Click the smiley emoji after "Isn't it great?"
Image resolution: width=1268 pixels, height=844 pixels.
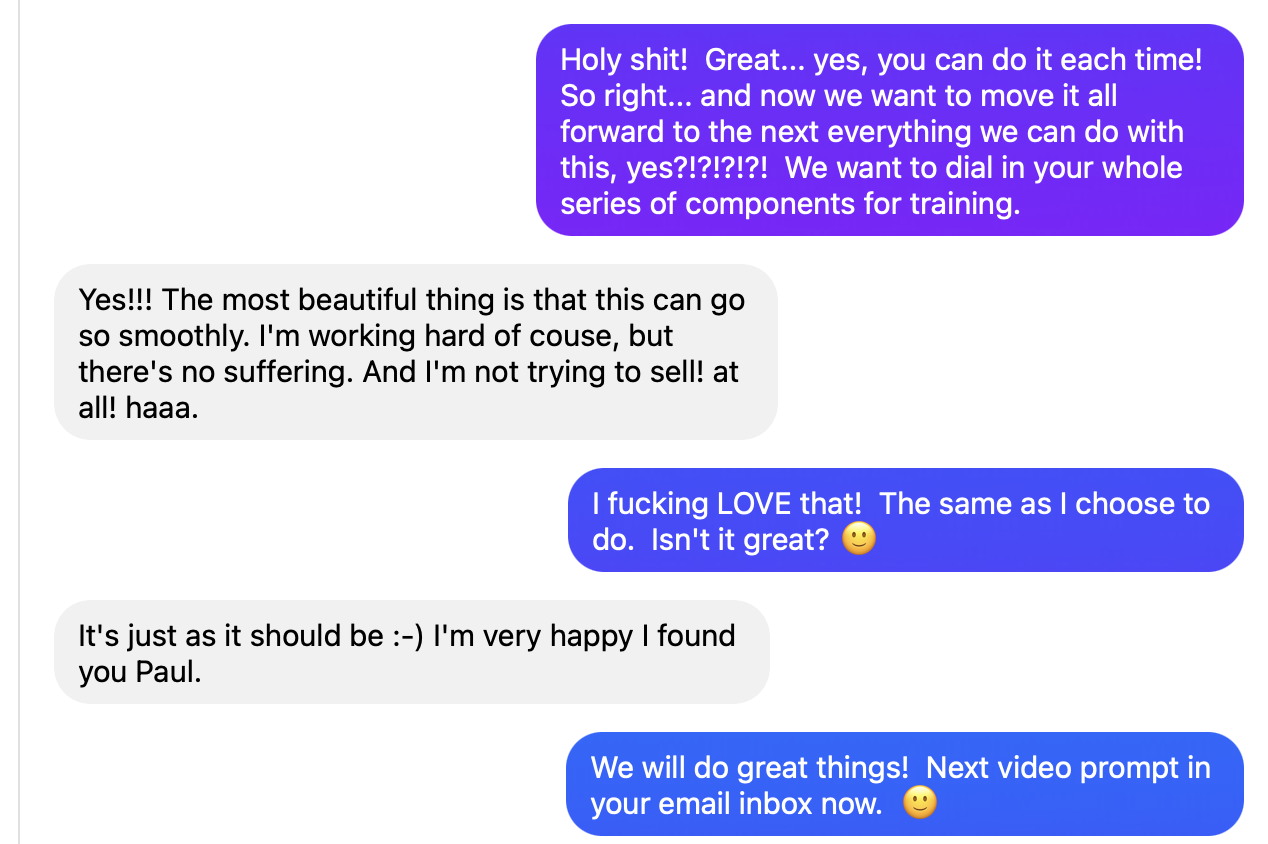(859, 540)
